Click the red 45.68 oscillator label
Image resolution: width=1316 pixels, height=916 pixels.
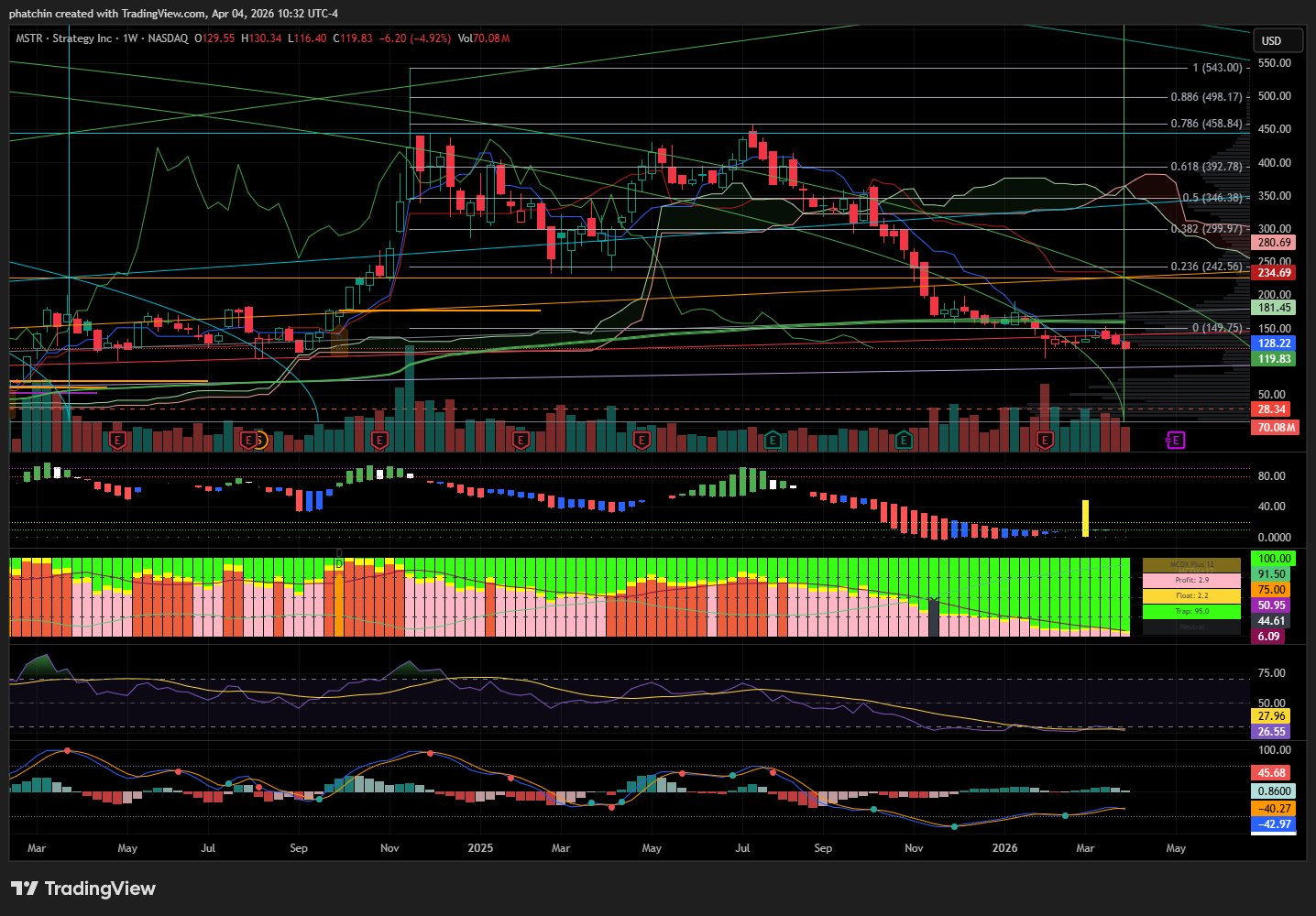pyautogui.click(x=1271, y=773)
